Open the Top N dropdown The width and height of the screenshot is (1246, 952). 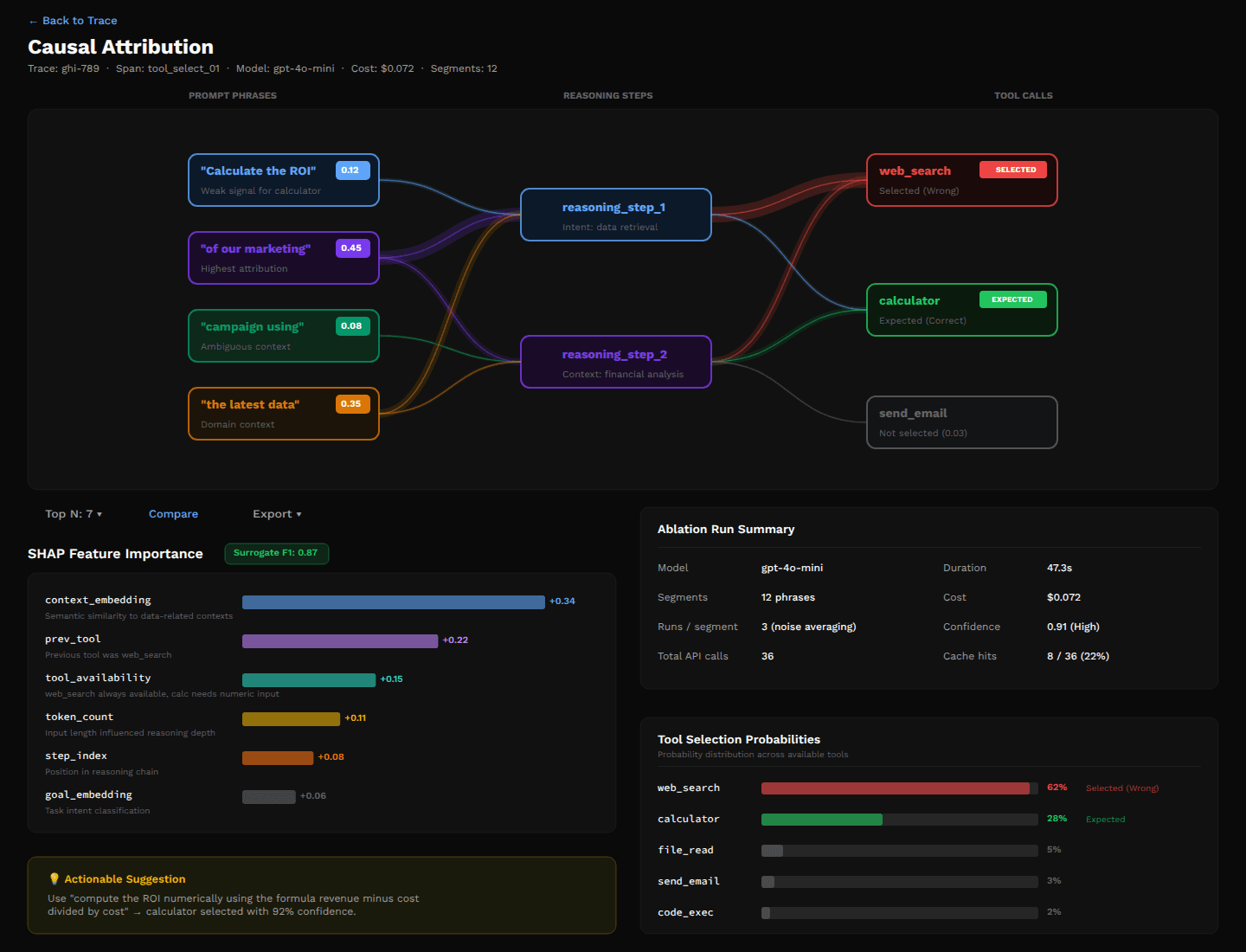click(74, 514)
